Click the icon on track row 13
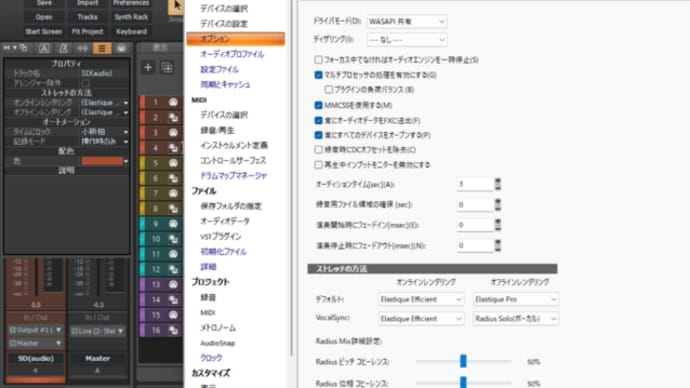The width and height of the screenshot is (690, 388). [173, 285]
